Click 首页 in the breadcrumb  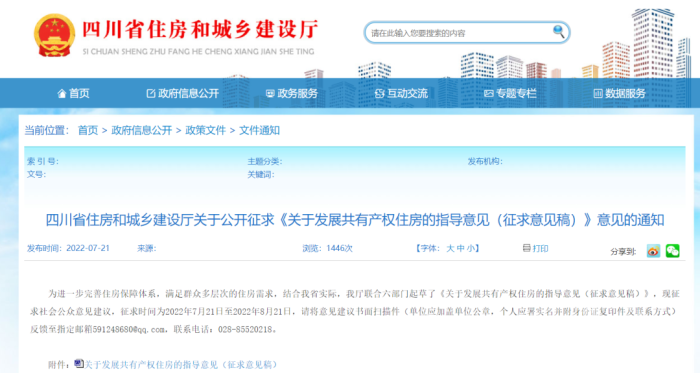[x=88, y=130]
